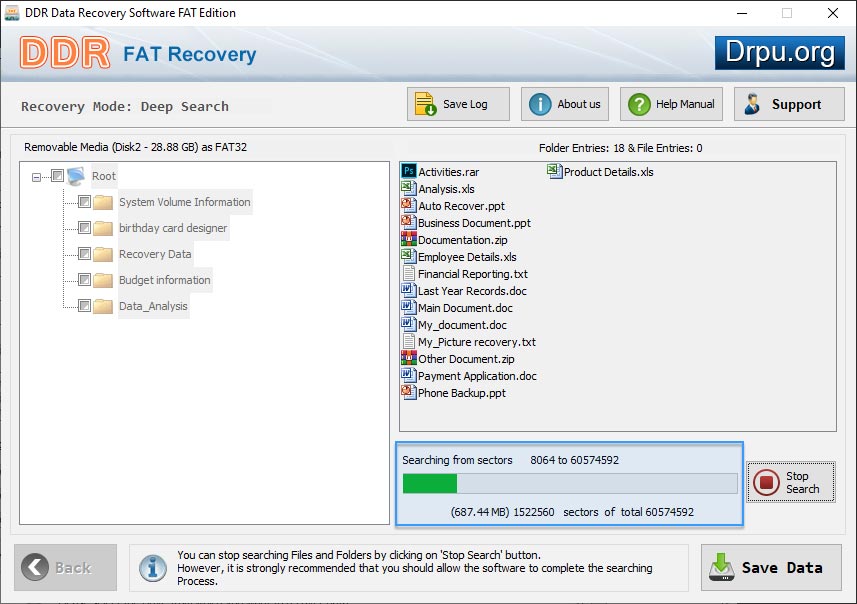Click the DDR logo in header
This screenshot has width=857, height=604.
coord(65,53)
